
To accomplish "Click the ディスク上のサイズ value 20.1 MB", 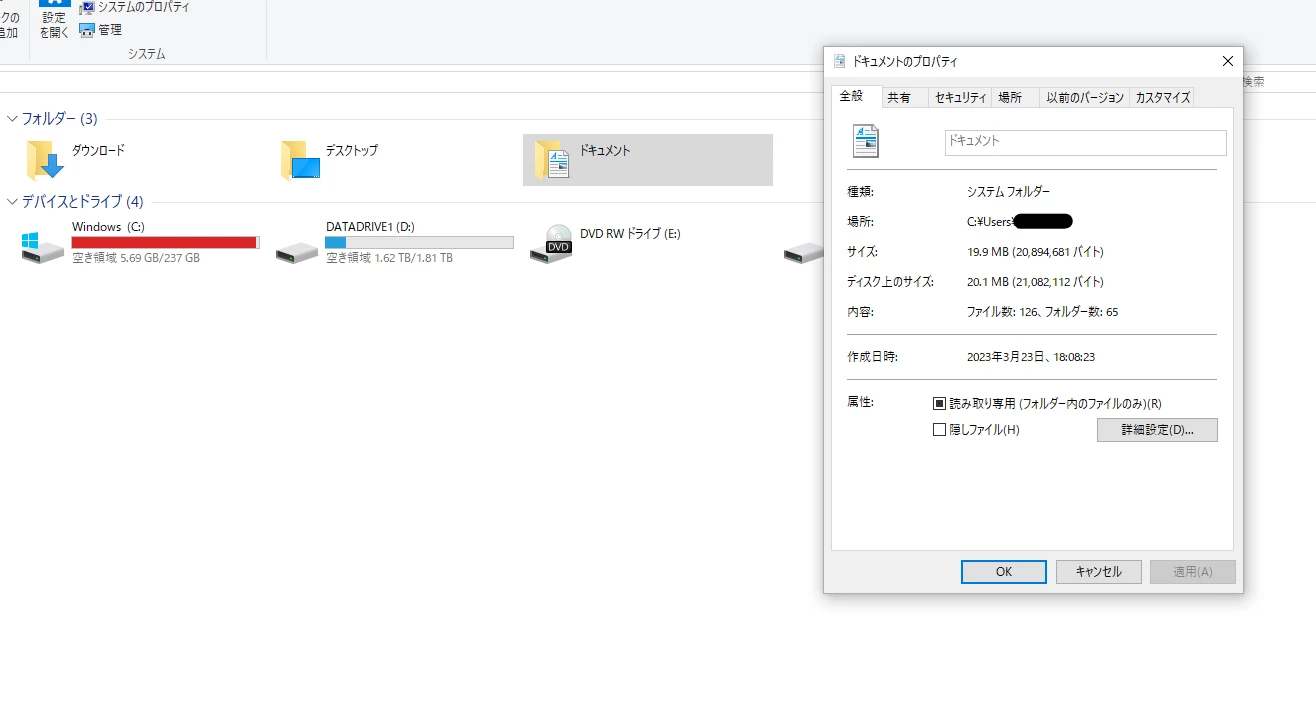I will (x=1035, y=282).
